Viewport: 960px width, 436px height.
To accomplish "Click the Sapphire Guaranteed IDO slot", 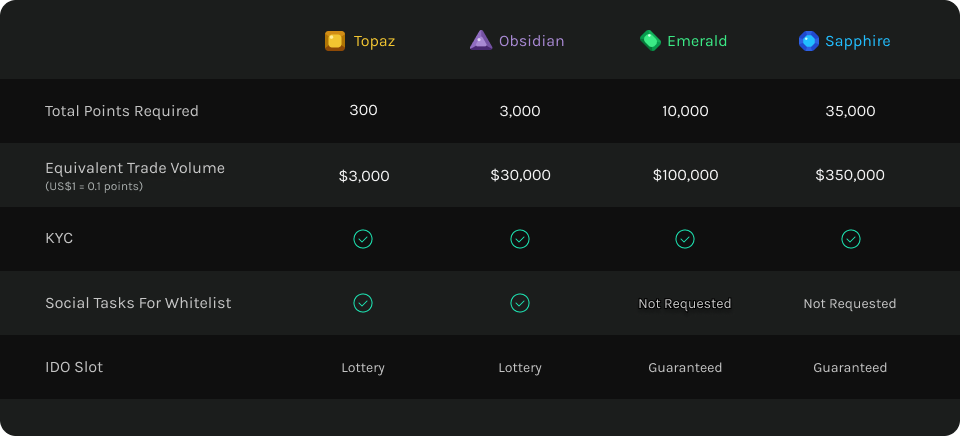I will point(850,367).
